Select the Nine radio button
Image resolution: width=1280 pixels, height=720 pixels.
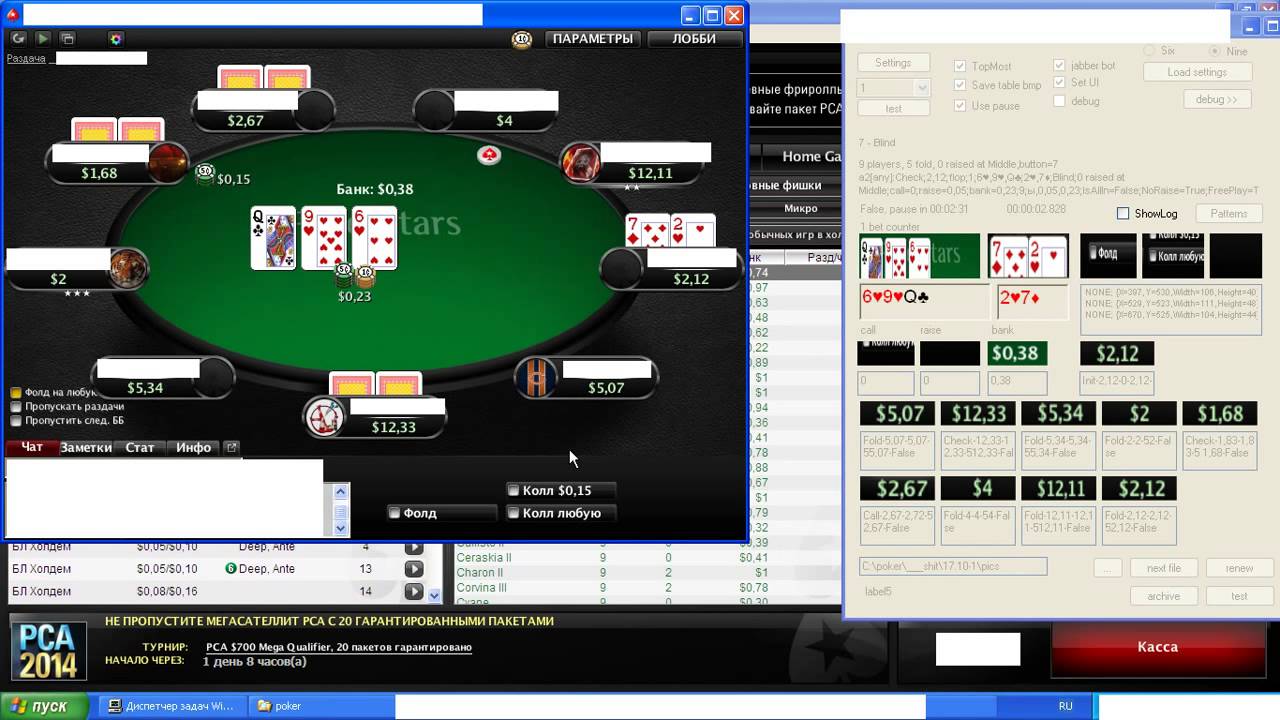click(x=1215, y=51)
